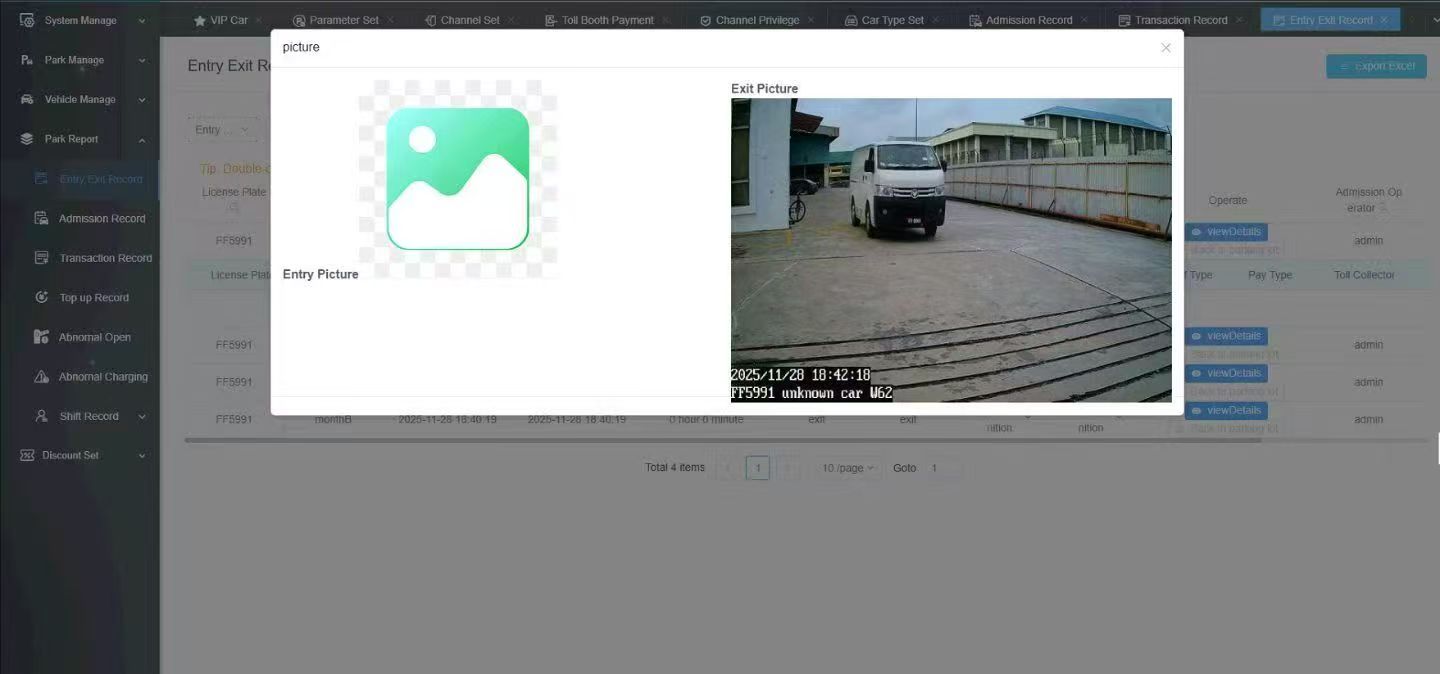Switch to the VIP Car tab
Image resolution: width=1440 pixels, height=674 pixels.
pos(229,20)
